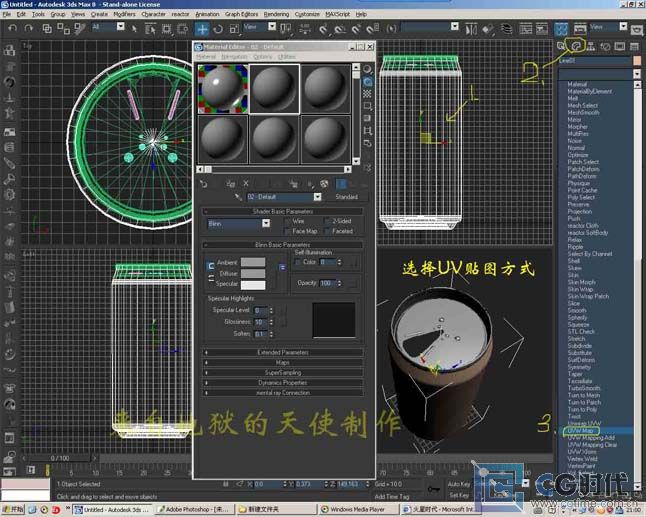Select Unwrap UVW in modifier list

click(x=584, y=423)
